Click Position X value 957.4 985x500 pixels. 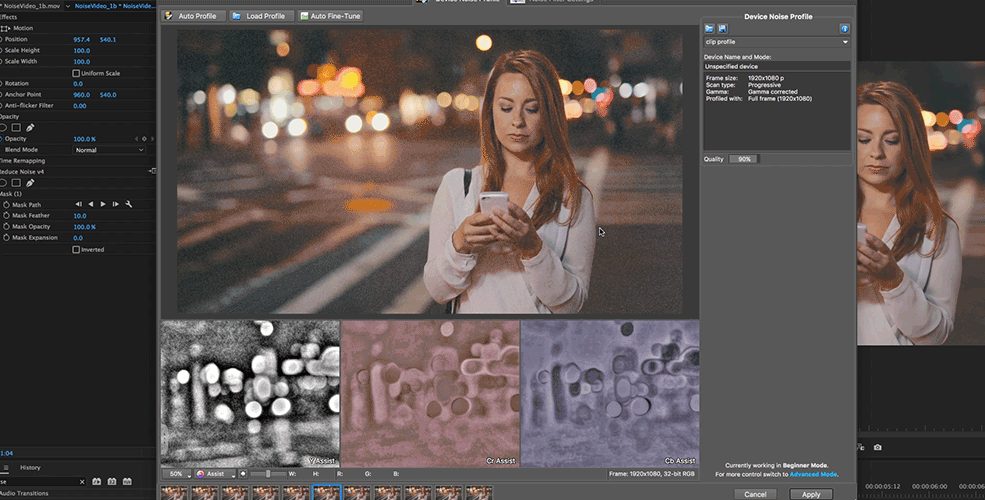tap(82, 40)
